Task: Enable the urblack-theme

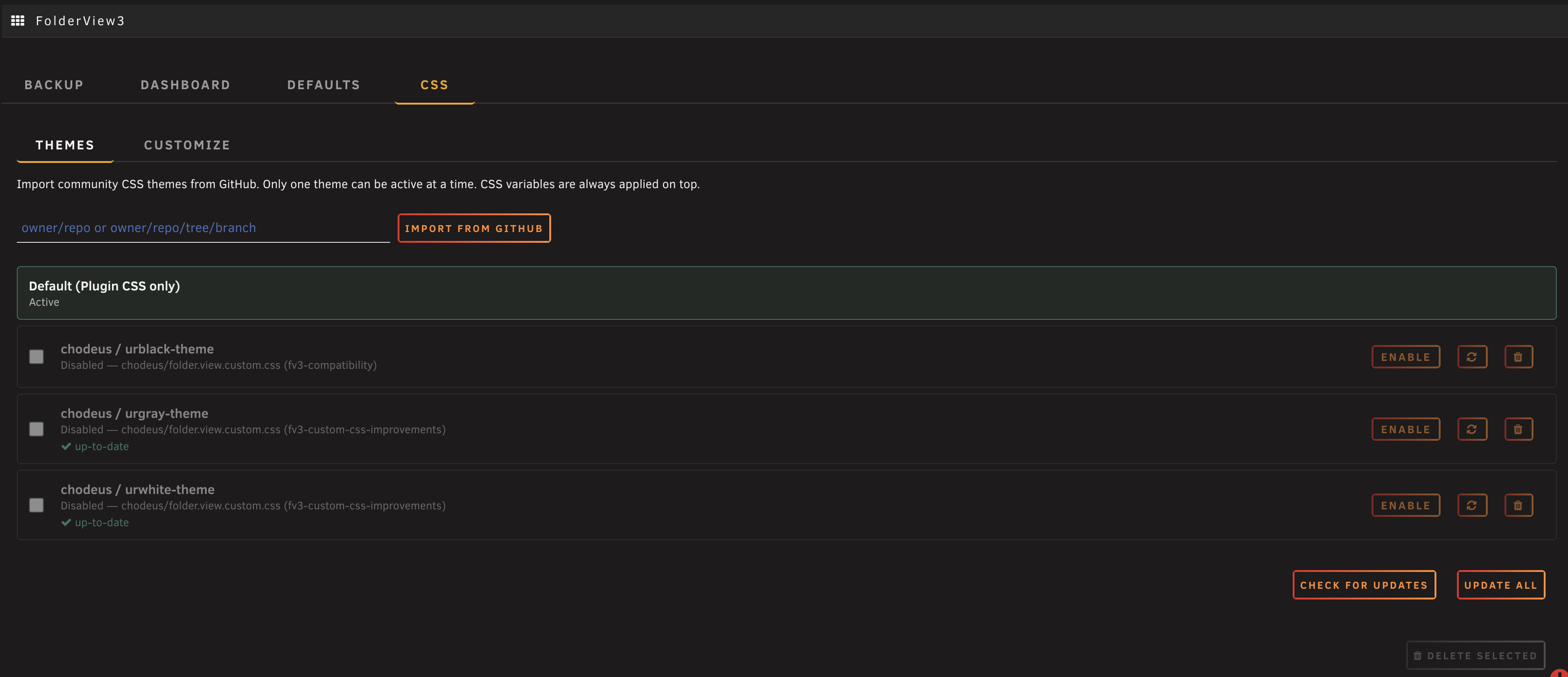Action: [x=1406, y=357]
